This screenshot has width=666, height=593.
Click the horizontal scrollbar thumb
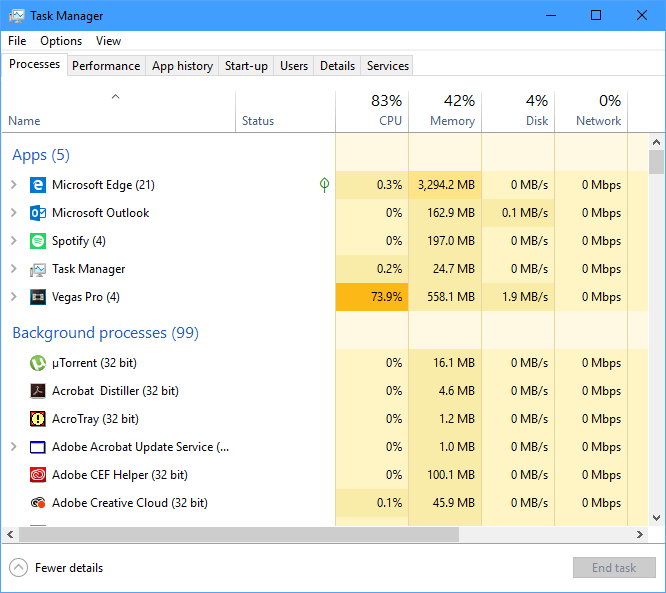(x=239, y=535)
